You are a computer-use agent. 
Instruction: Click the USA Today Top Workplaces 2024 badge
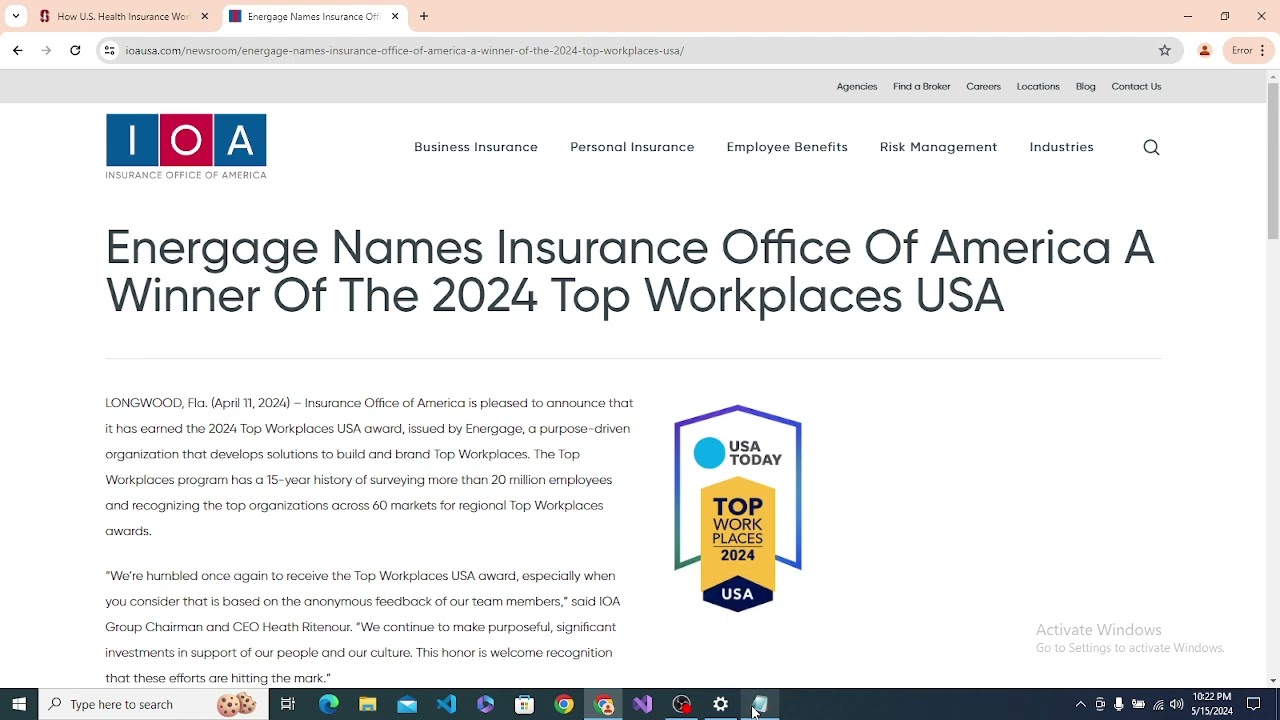[738, 508]
